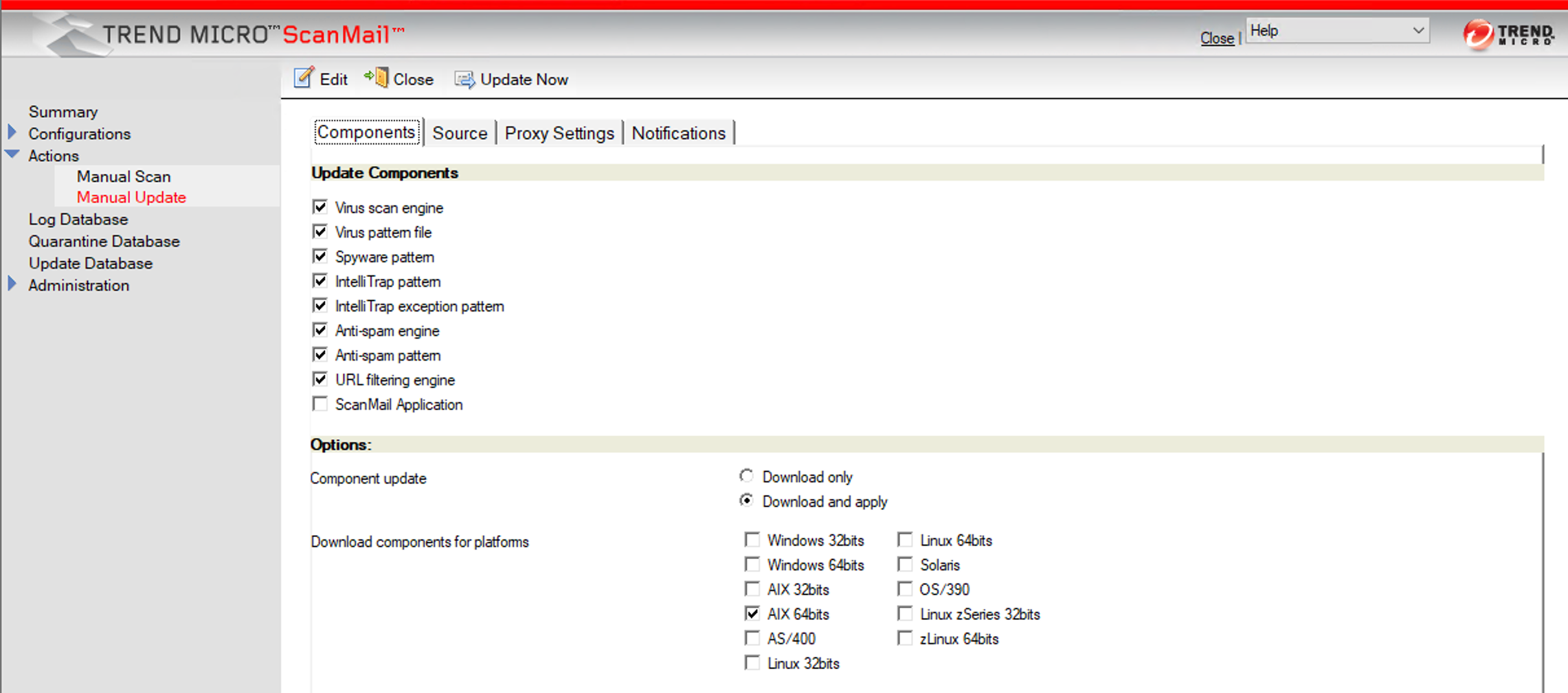Click the Update Now toolbar icon

(464, 79)
